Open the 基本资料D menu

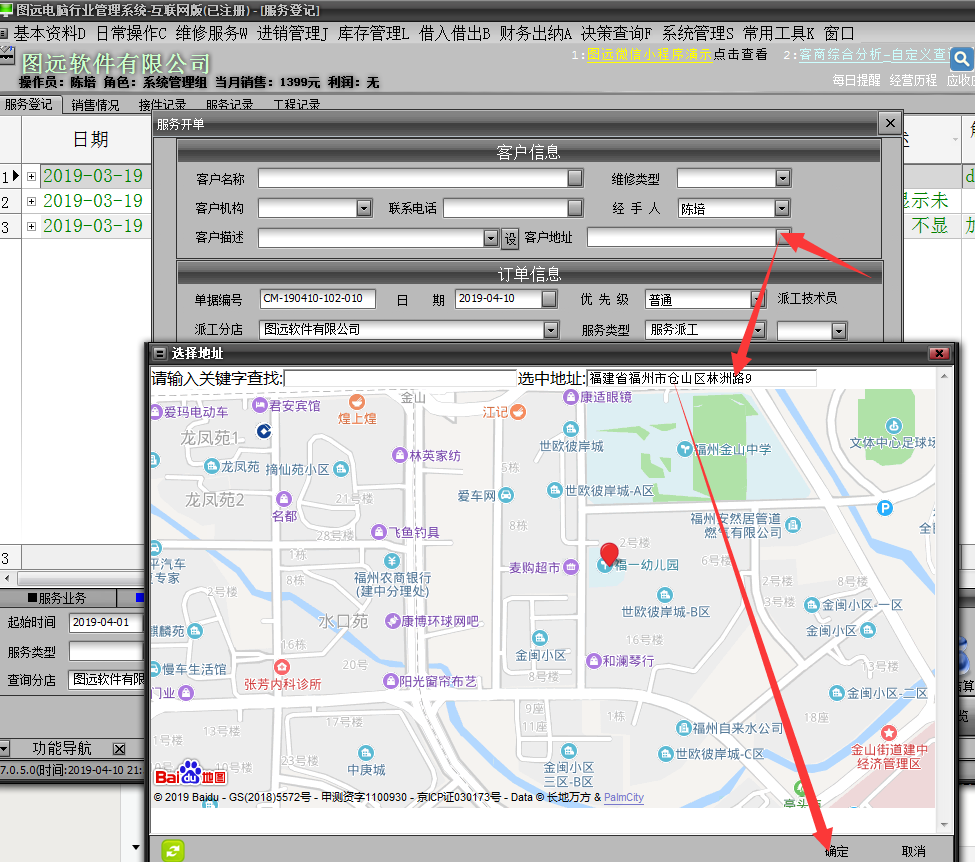click(x=50, y=34)
